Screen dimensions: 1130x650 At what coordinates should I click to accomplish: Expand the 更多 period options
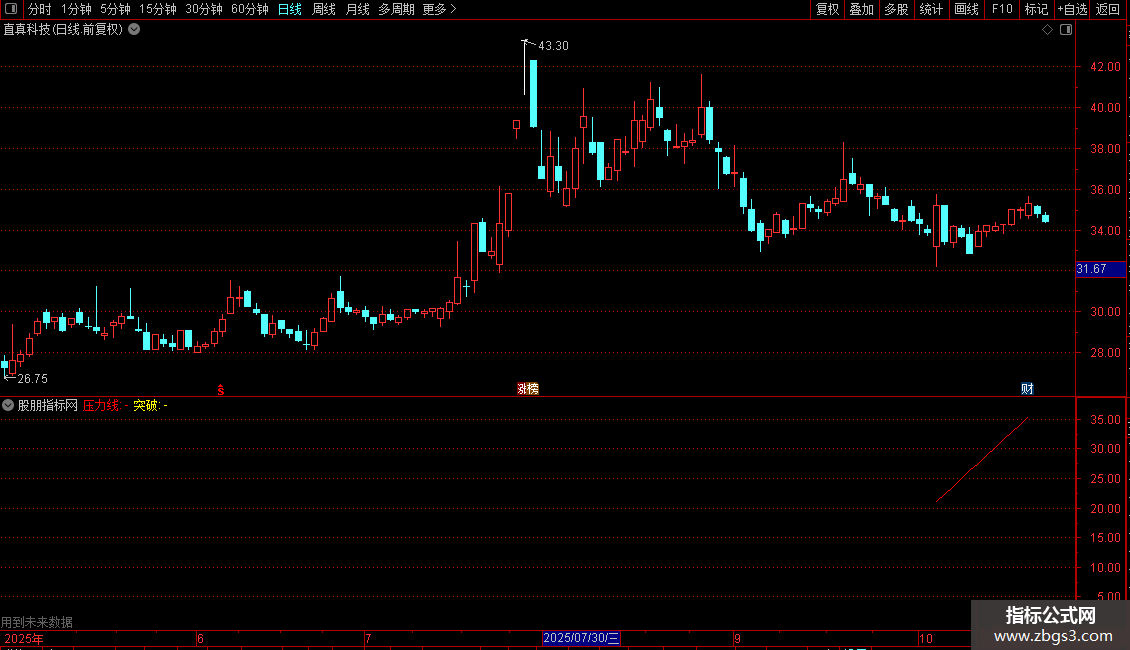click(440, 9)
